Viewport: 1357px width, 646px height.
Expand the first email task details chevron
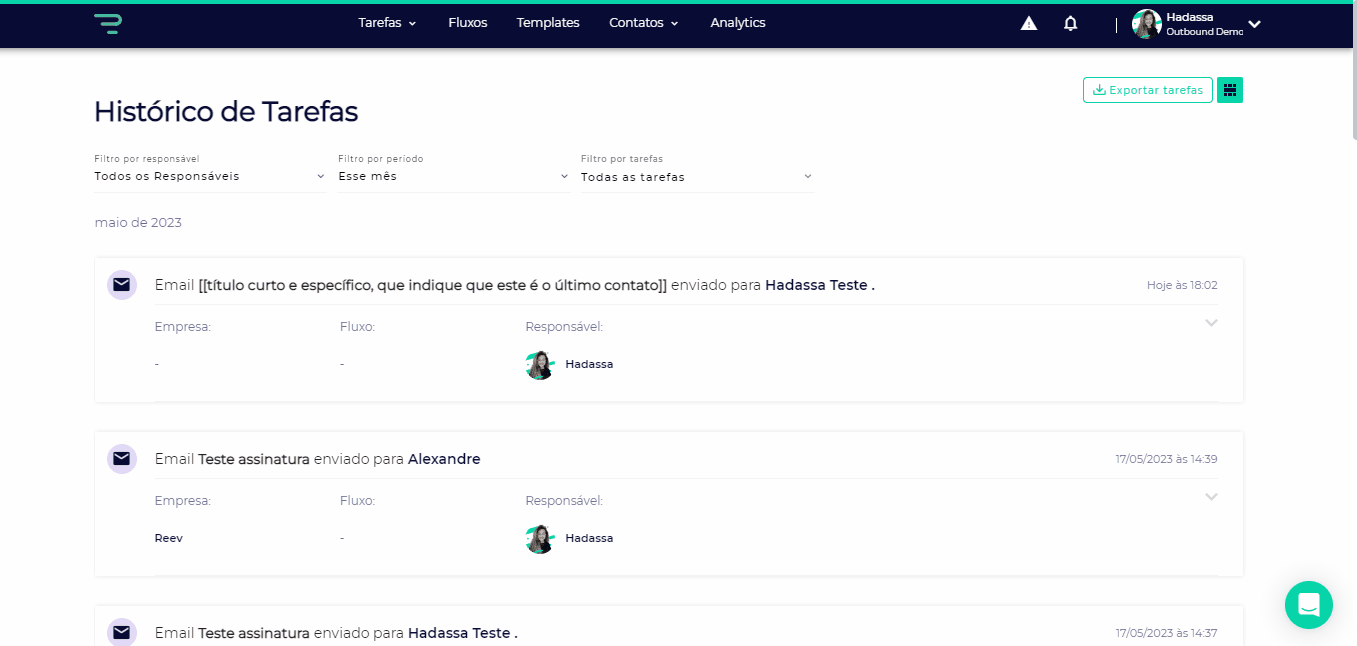point(1211,323)
